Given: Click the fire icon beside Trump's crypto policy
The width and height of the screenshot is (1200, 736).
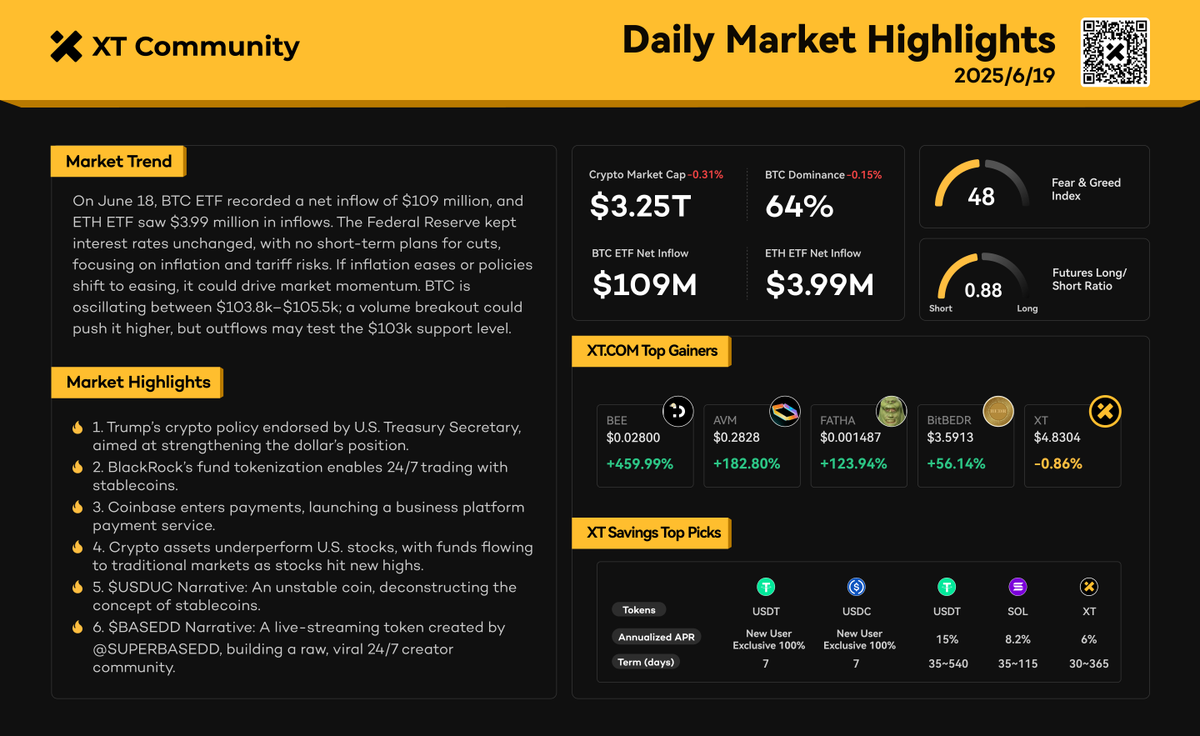Looking at the screenshot, I should pyautogui.click(x=77, y=428).
